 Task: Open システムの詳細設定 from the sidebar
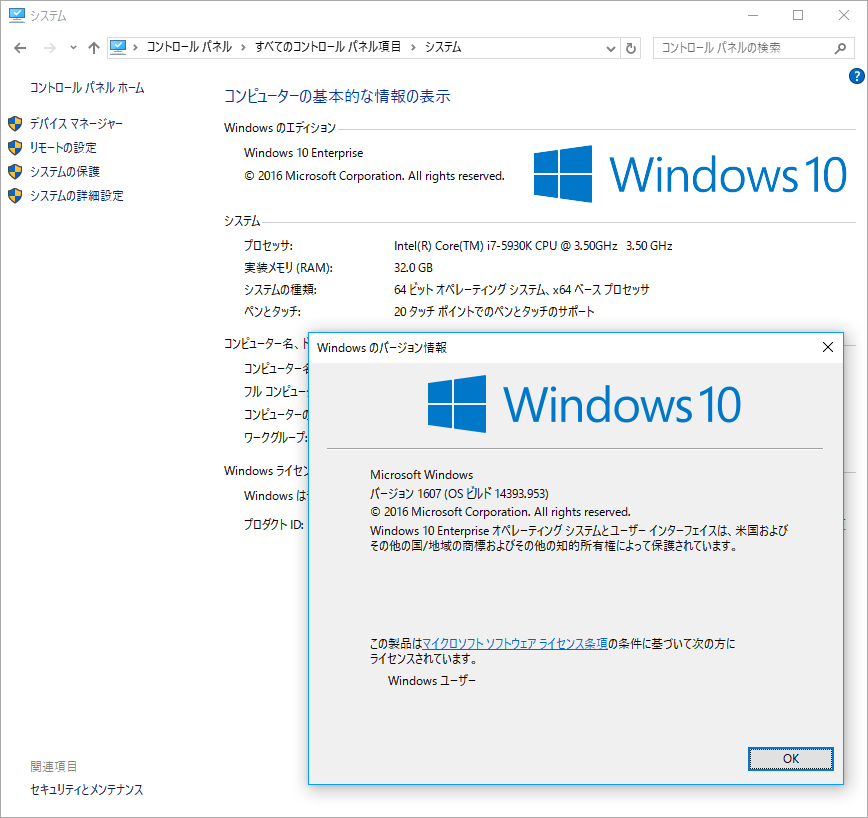(x=76, y=196)
